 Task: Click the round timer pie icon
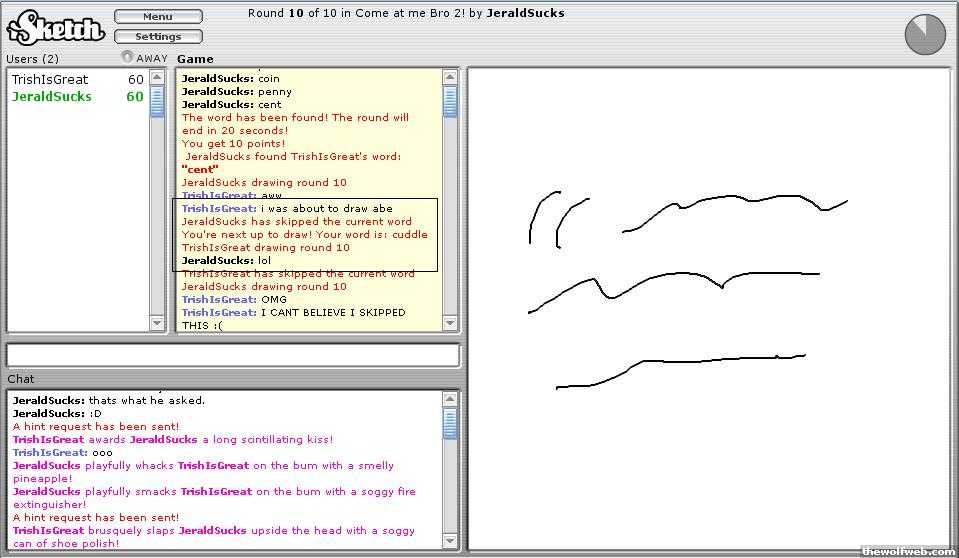coord(924,35)
